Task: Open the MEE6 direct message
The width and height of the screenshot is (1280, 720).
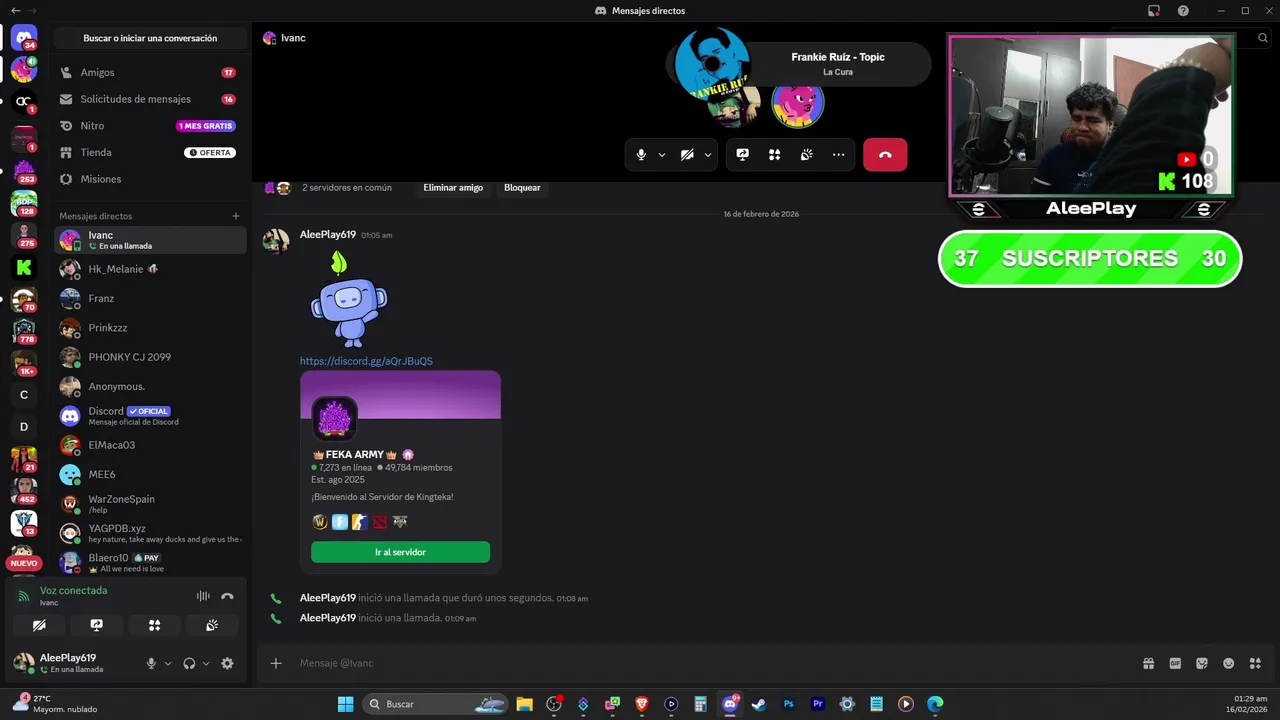Action: (x=150, y=474)
